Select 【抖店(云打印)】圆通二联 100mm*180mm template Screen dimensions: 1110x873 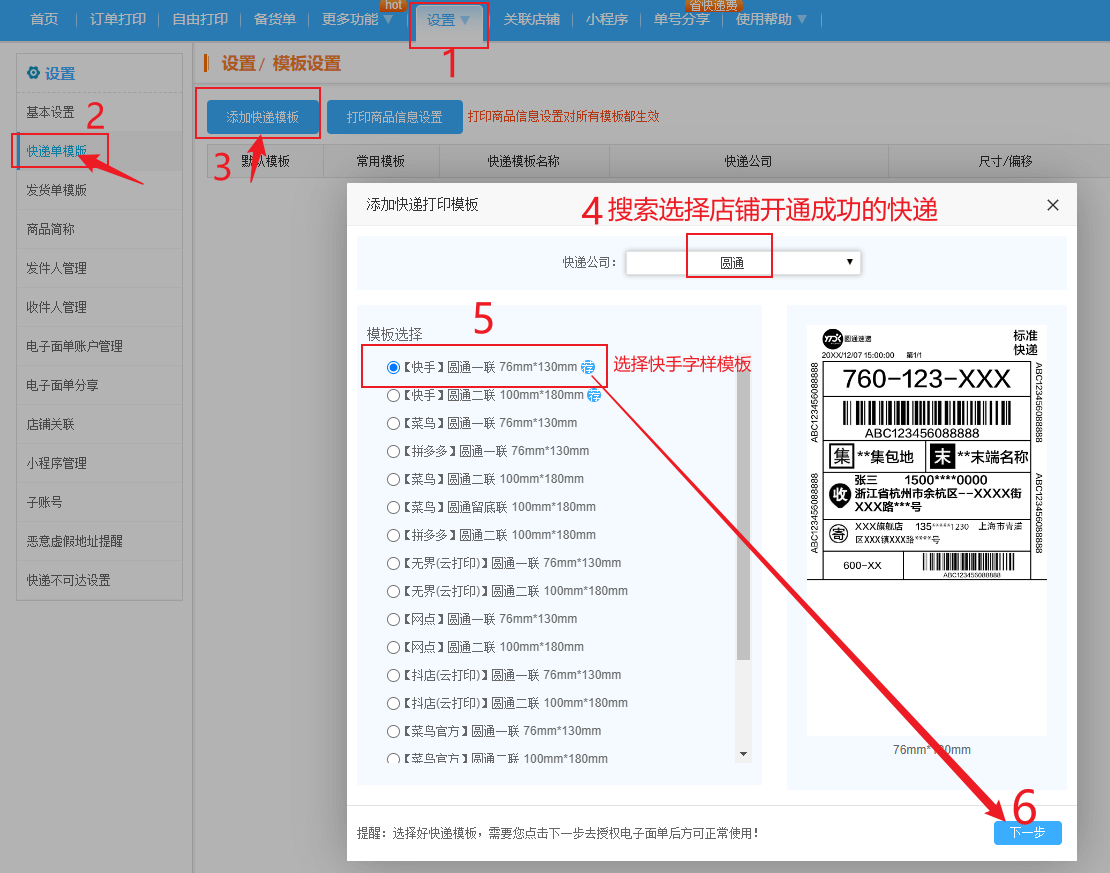coord(393,703)
